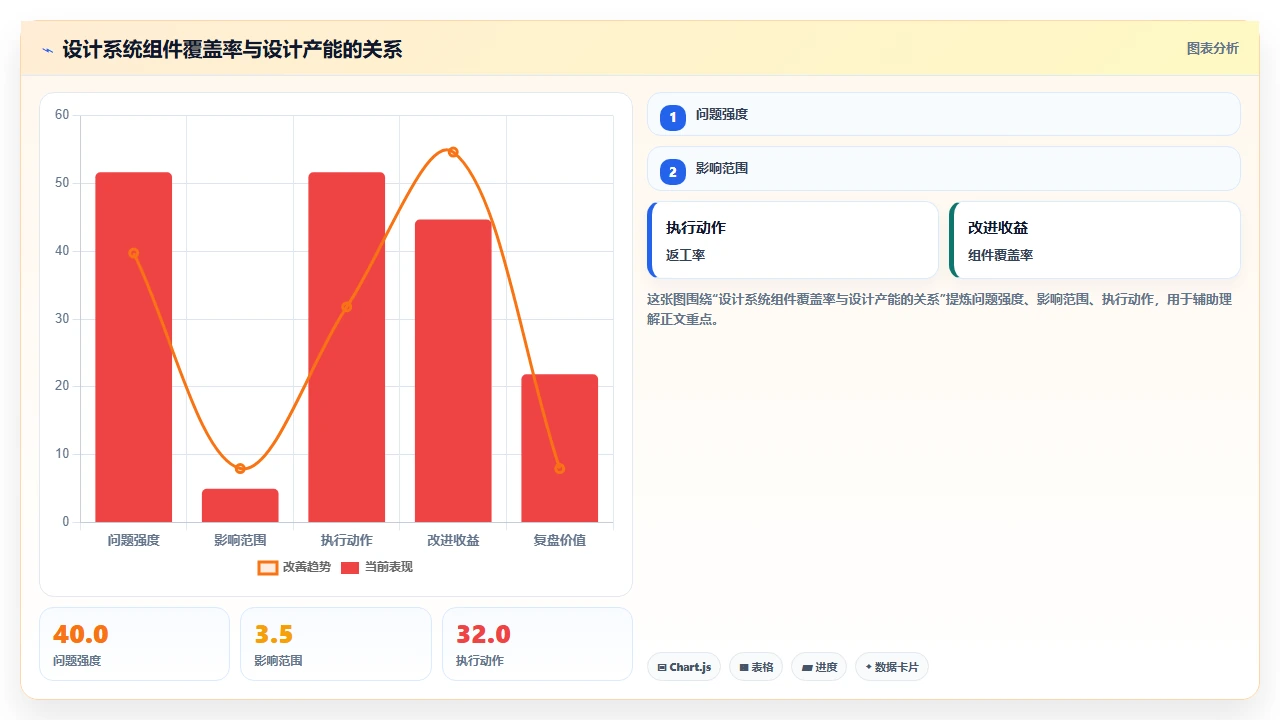
Task: Select the 影响范围 list row
Action: tap(944, 168)
